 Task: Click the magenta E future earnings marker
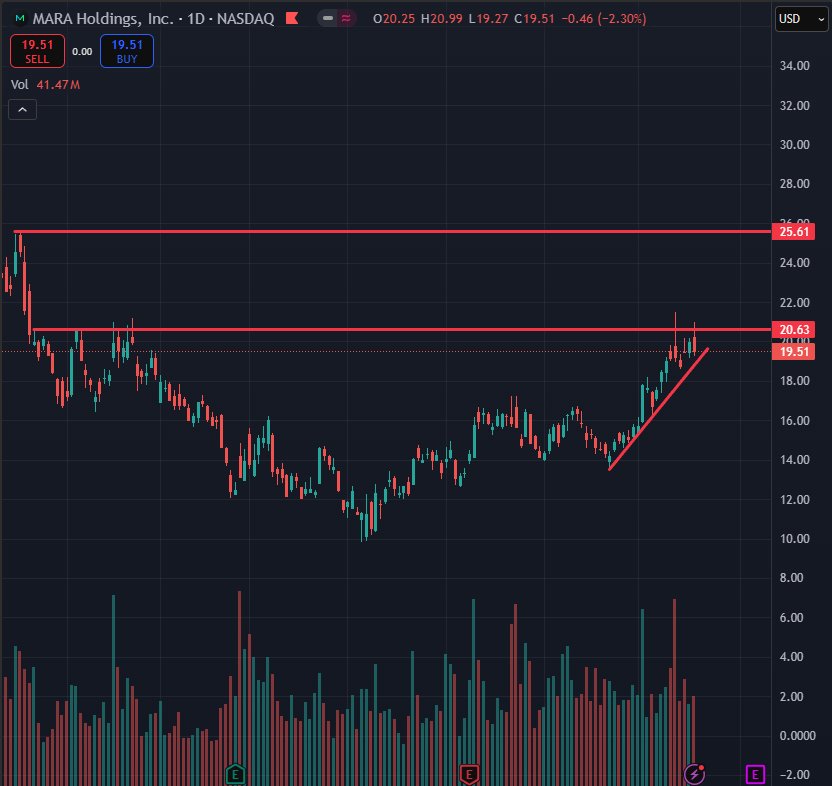[755, 774]
